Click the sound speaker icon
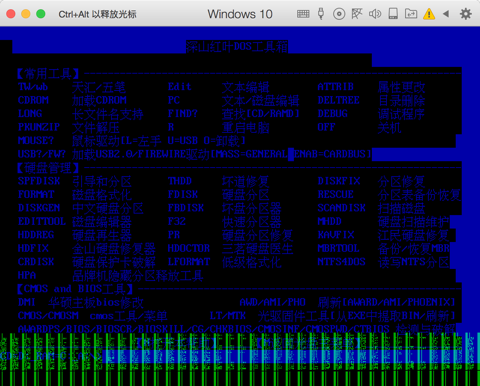The image size is (480, 386). coord(375,14)
